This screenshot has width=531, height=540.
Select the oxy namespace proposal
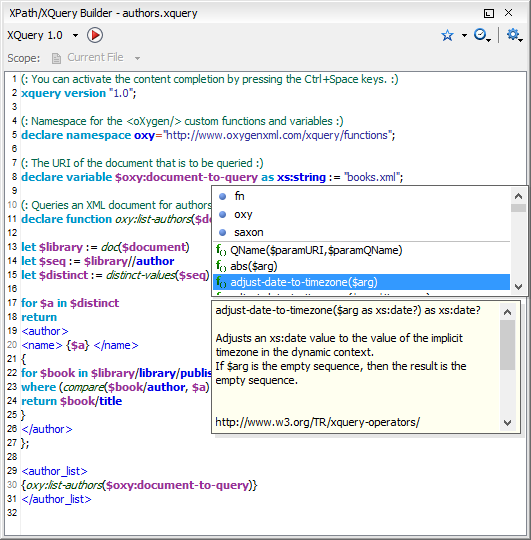(x=362, y=214)
